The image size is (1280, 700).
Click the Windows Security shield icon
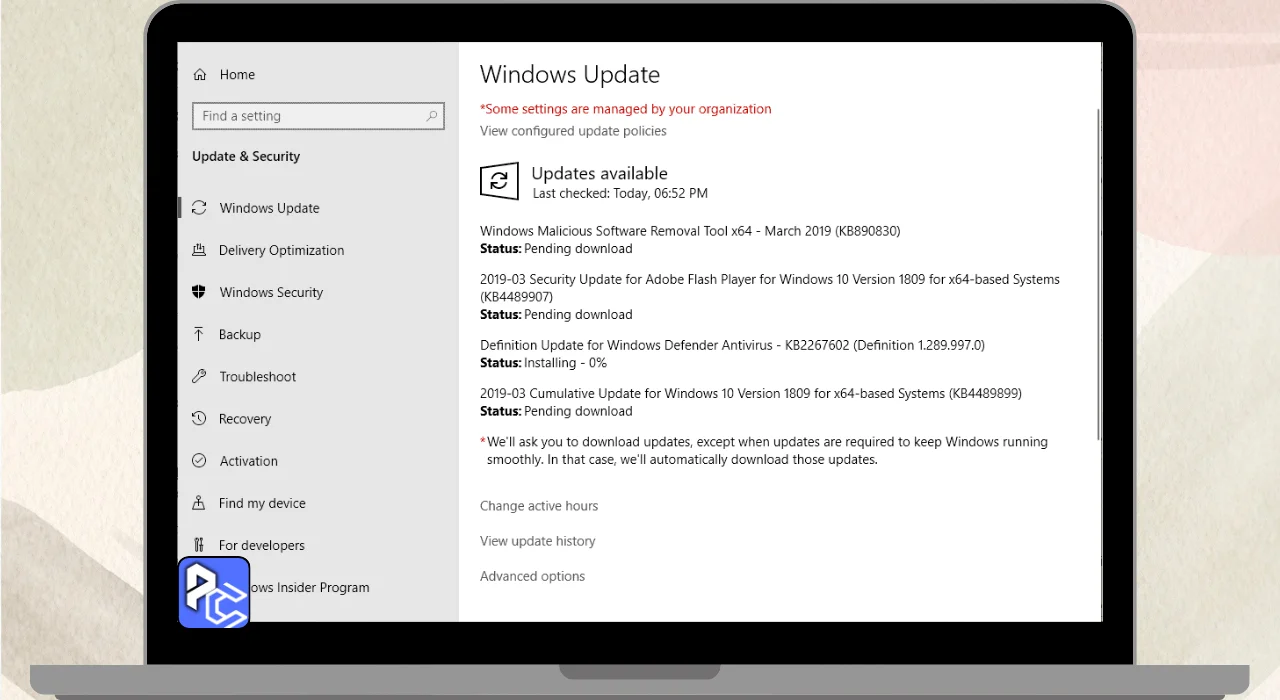pos(199,292)
